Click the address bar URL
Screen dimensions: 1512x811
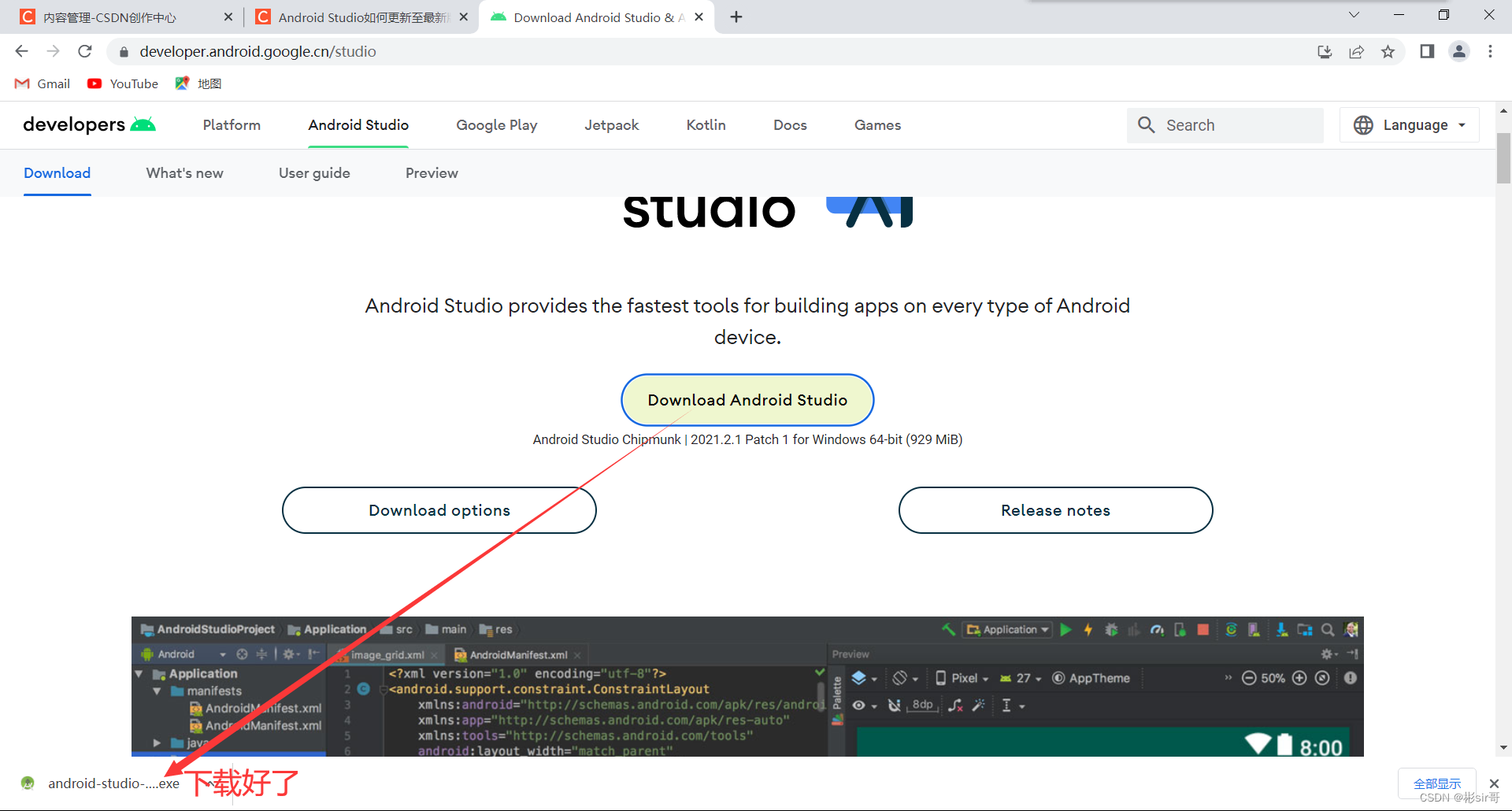point(258,52)
